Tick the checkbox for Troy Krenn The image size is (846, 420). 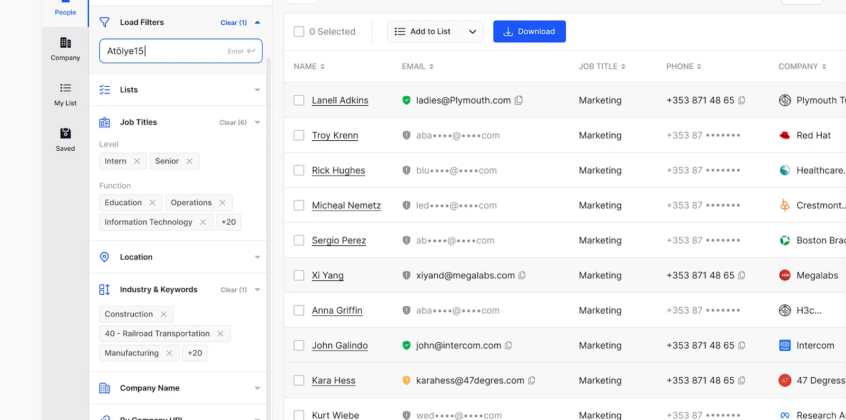click(299, 135)
